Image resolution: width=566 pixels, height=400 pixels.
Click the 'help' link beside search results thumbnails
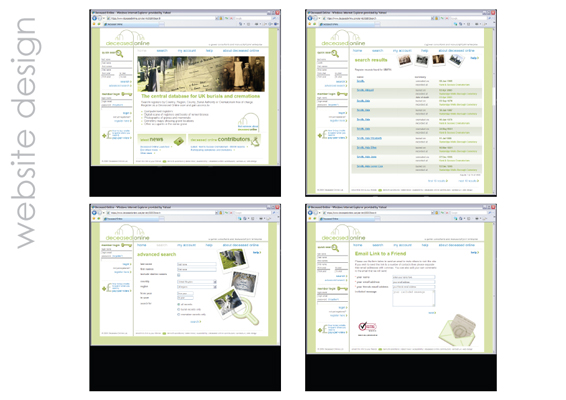[x=474, y=58]
